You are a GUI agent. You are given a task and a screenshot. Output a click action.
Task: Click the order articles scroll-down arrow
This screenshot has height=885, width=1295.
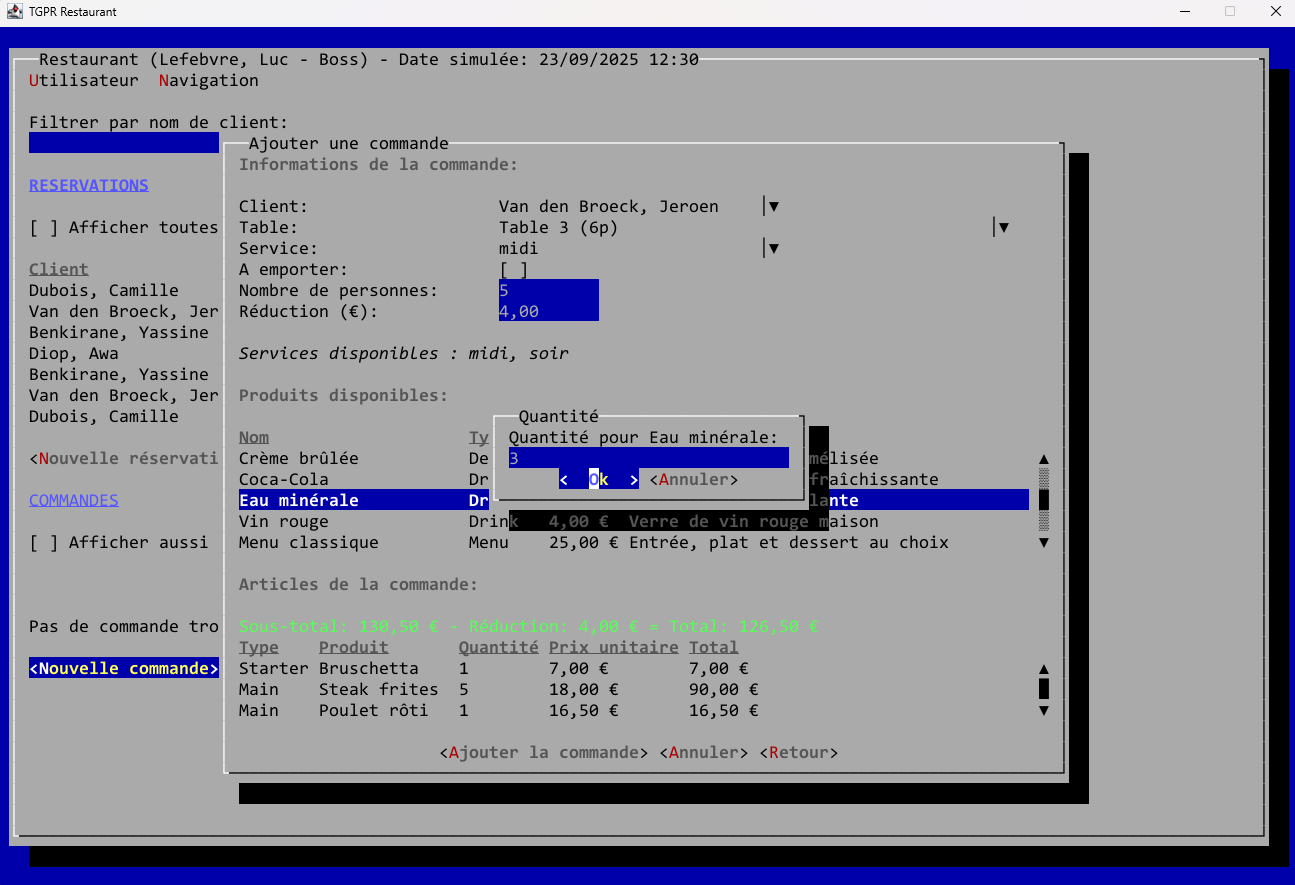click(1044, 710)
